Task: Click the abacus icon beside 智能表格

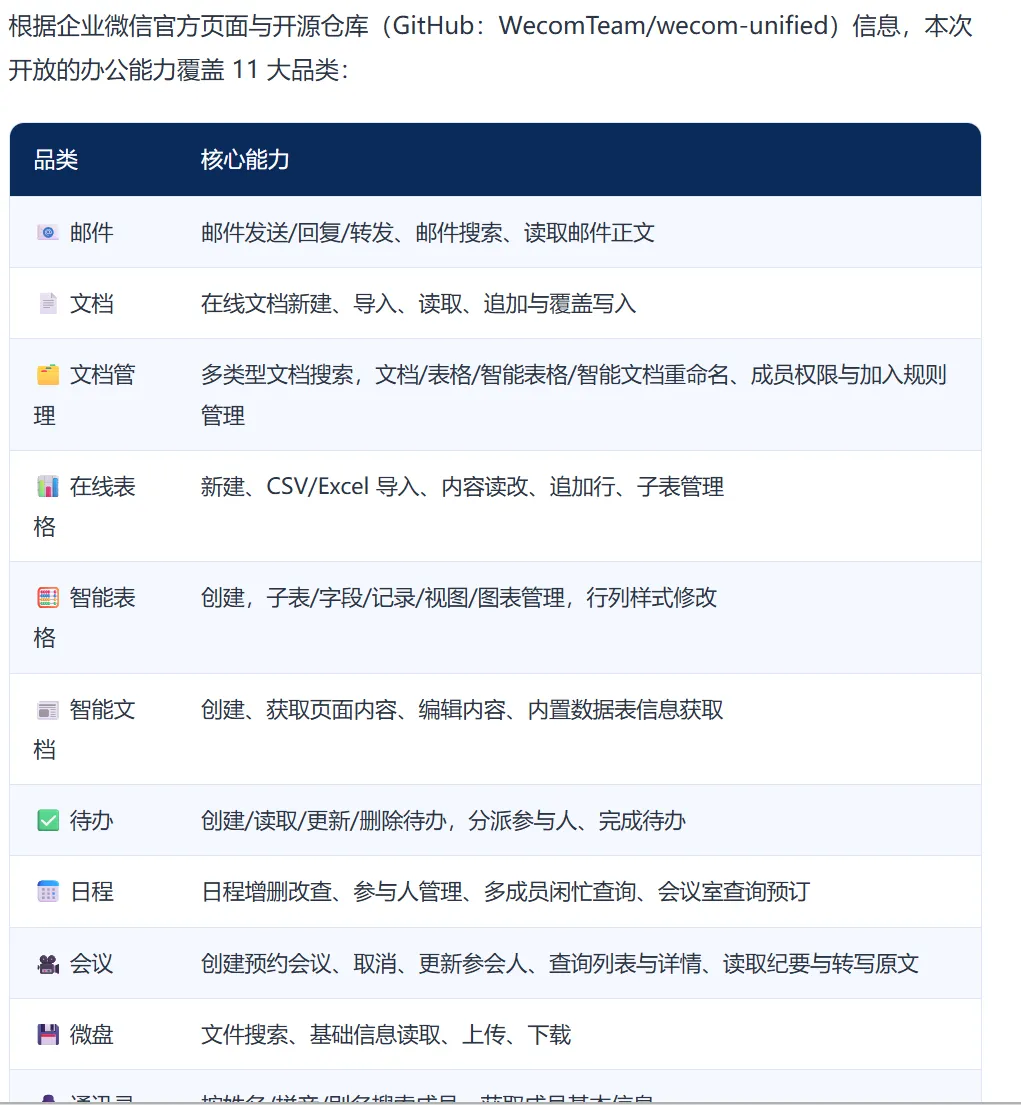Action: tap(48, 598)
